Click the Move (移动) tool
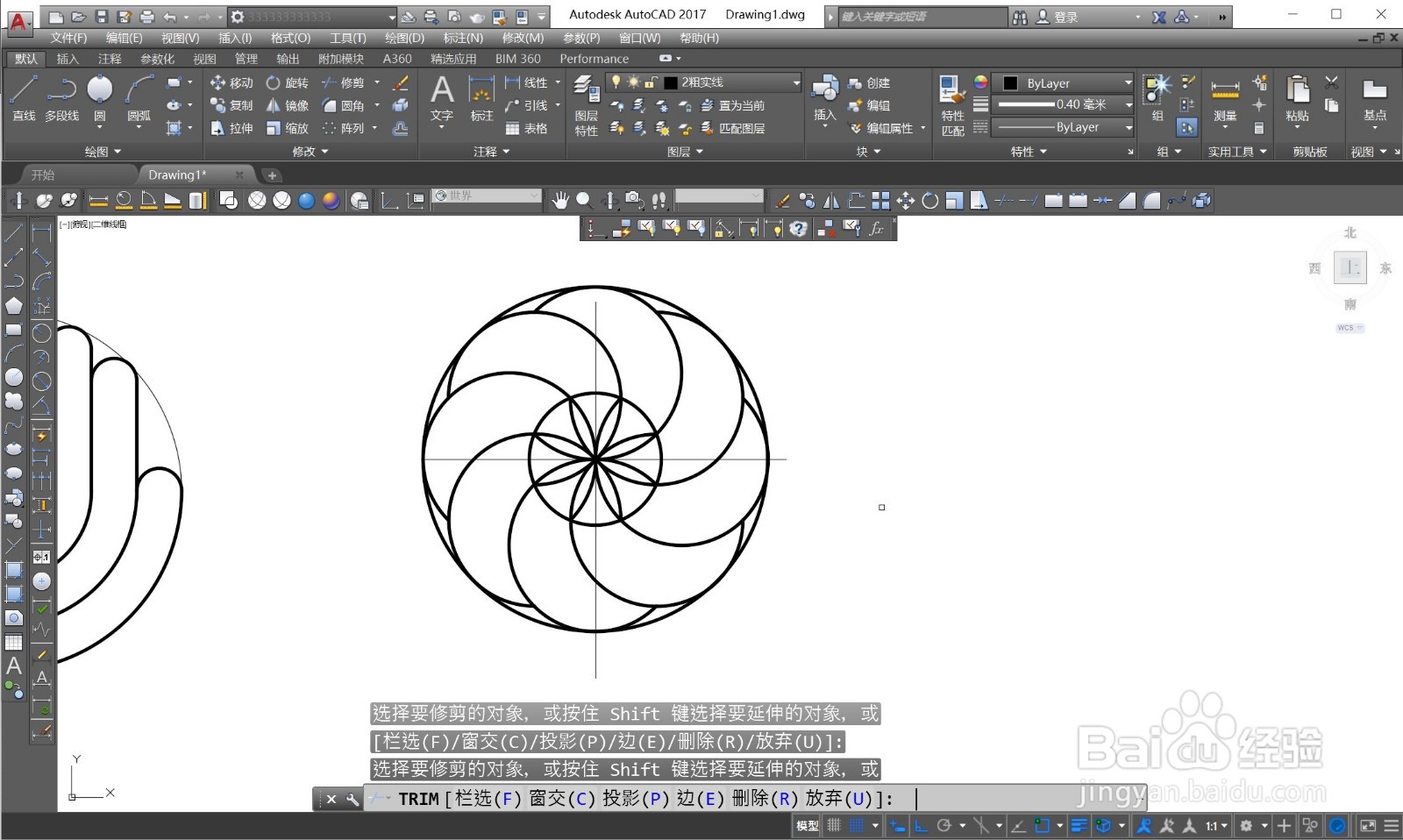The image size is (1403, 840). pos(231,82)
